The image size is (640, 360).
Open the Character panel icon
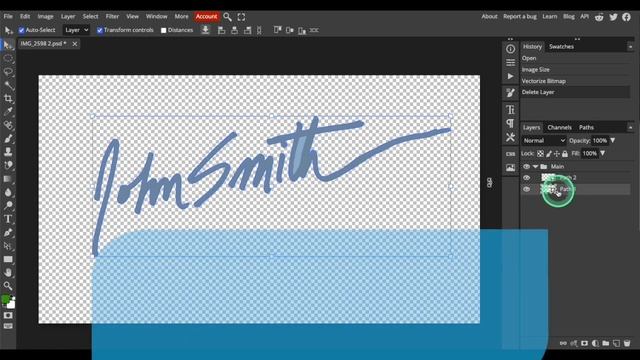pyautogui.click(x=510, y=109)
